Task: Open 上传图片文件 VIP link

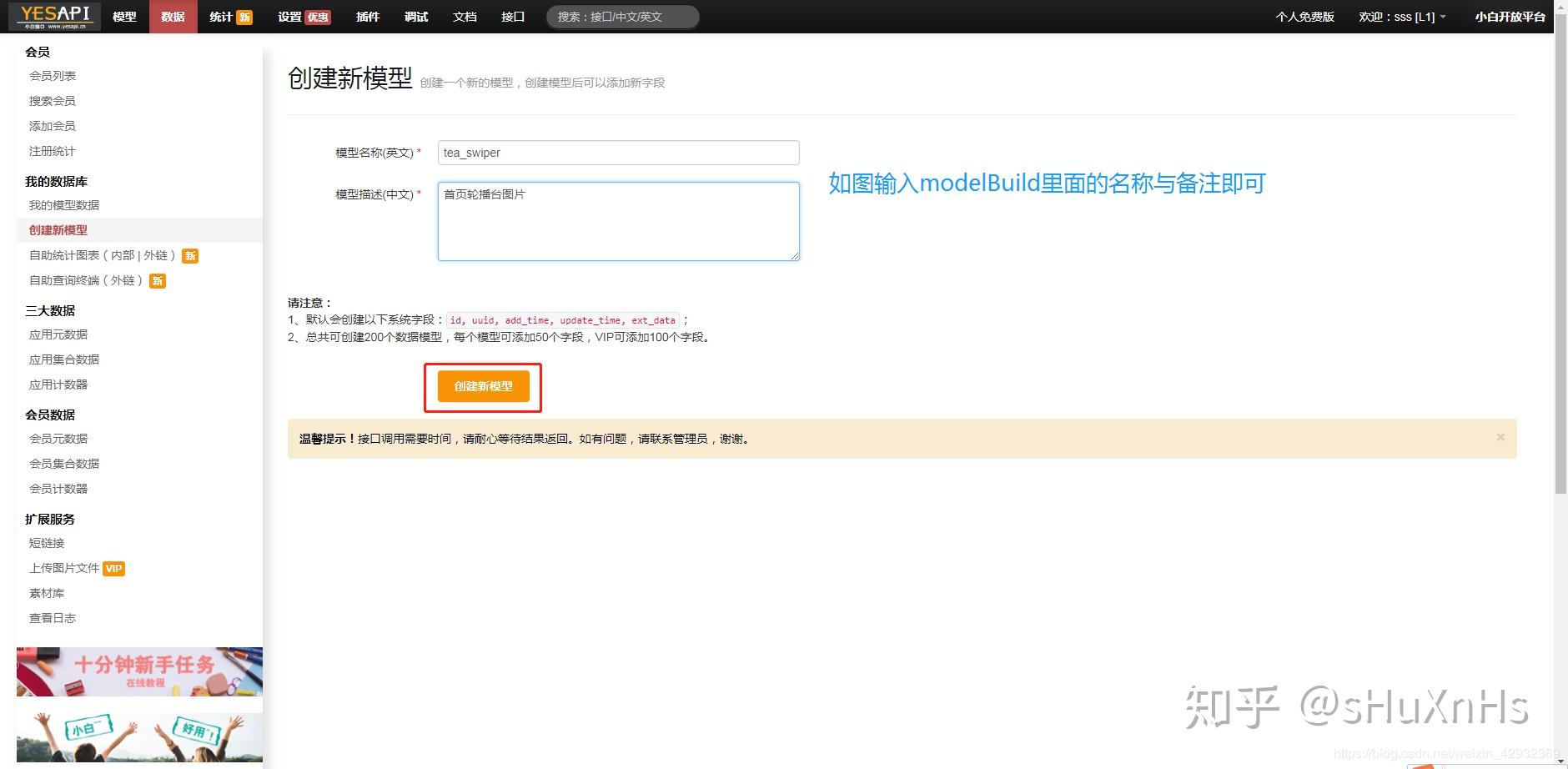Action: tap(77, 568)
